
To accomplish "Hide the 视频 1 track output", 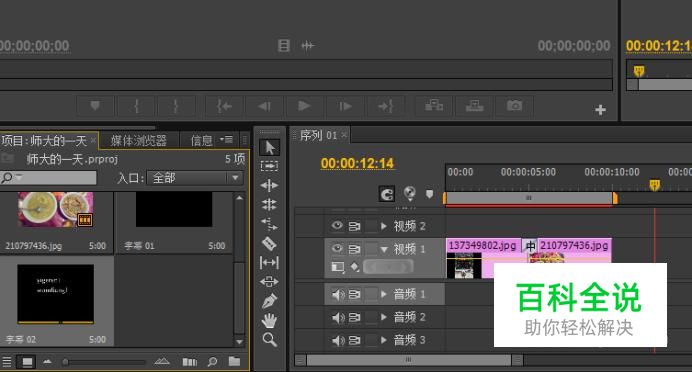I will click(337, 248).
